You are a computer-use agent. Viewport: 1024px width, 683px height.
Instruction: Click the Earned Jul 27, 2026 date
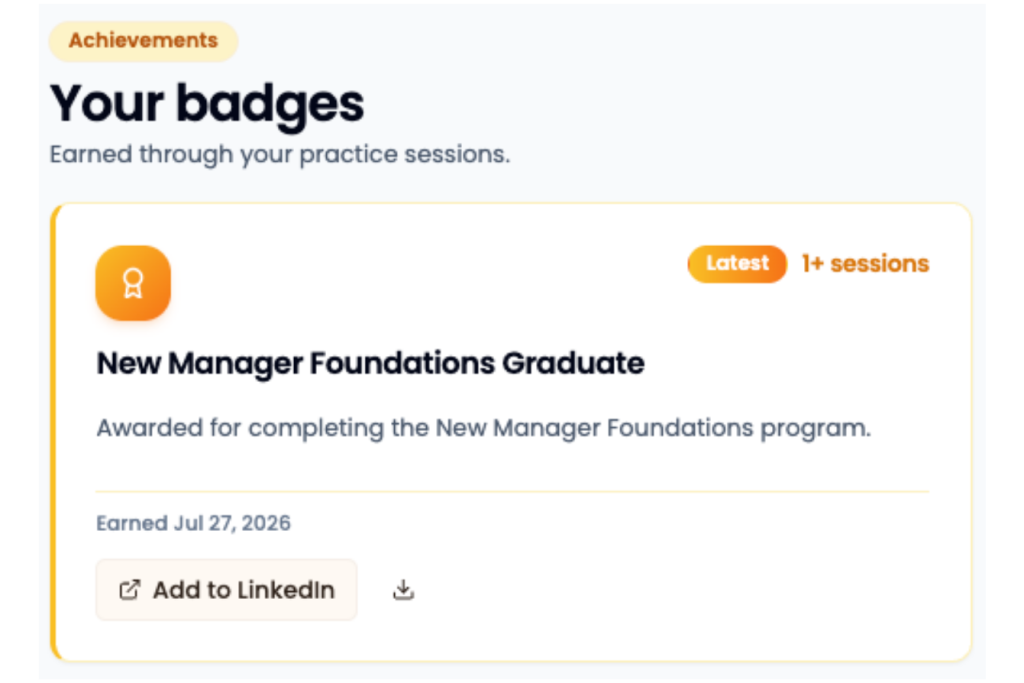pyautogui.click(x=193, y=523)
